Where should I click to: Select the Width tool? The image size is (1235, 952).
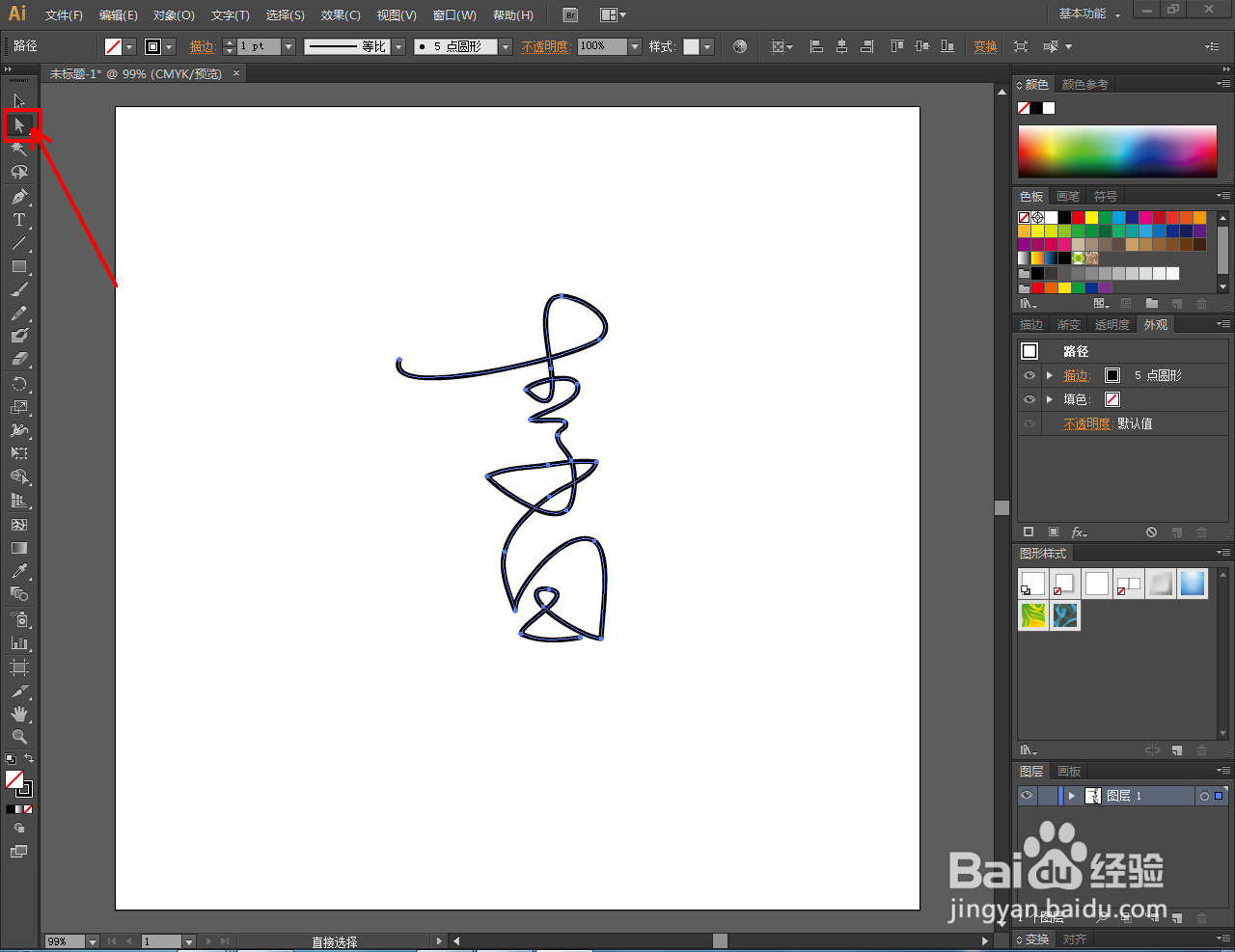(x=19, y=430)
